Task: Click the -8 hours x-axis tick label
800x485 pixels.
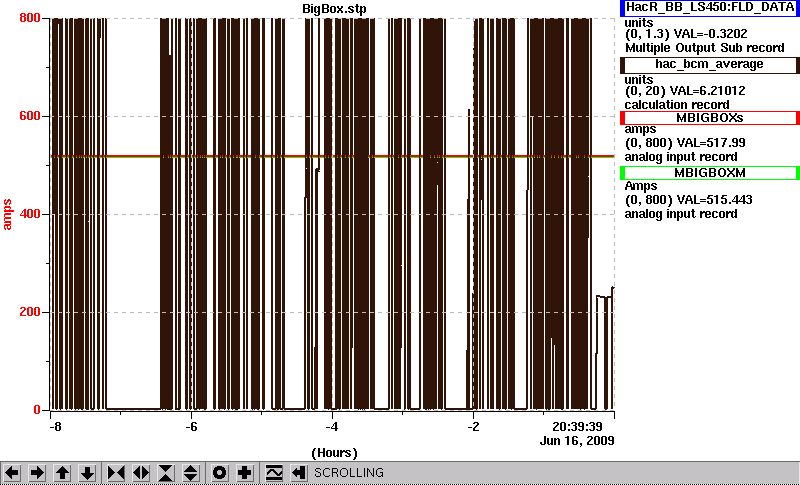Action: [56, 426]
